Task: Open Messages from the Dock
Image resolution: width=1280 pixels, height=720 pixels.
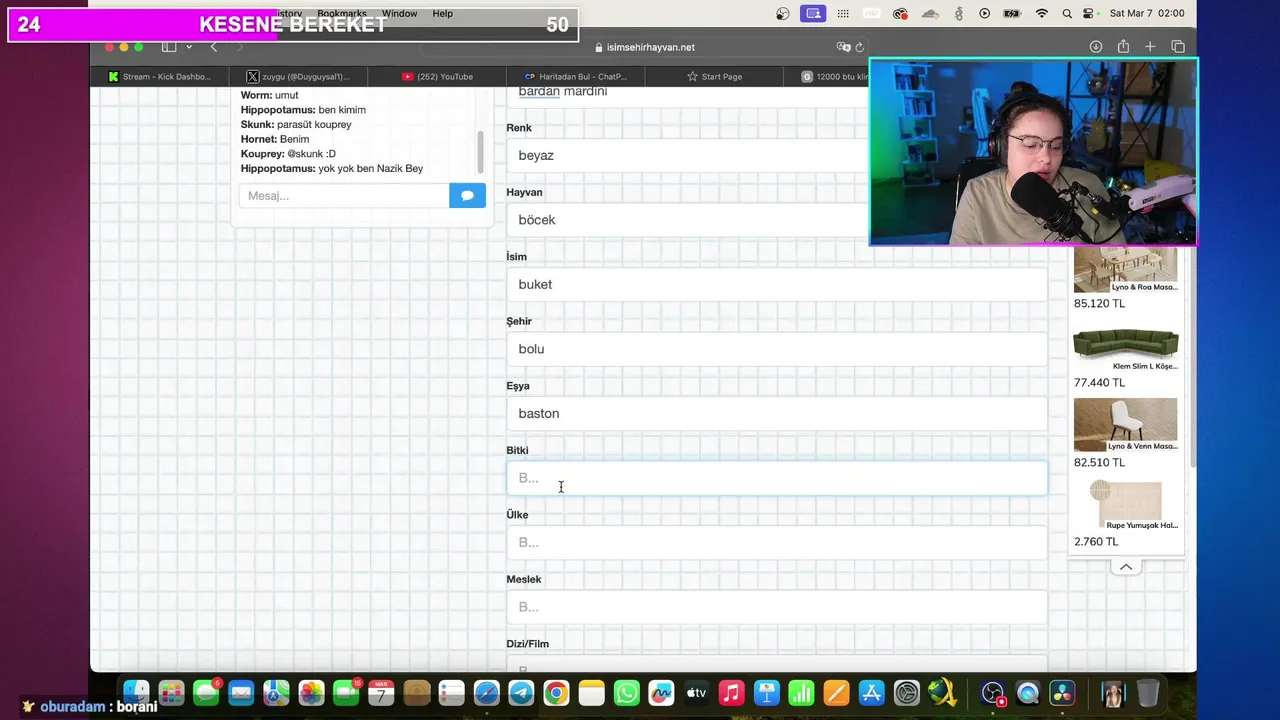Action: [x=206, y=692]
